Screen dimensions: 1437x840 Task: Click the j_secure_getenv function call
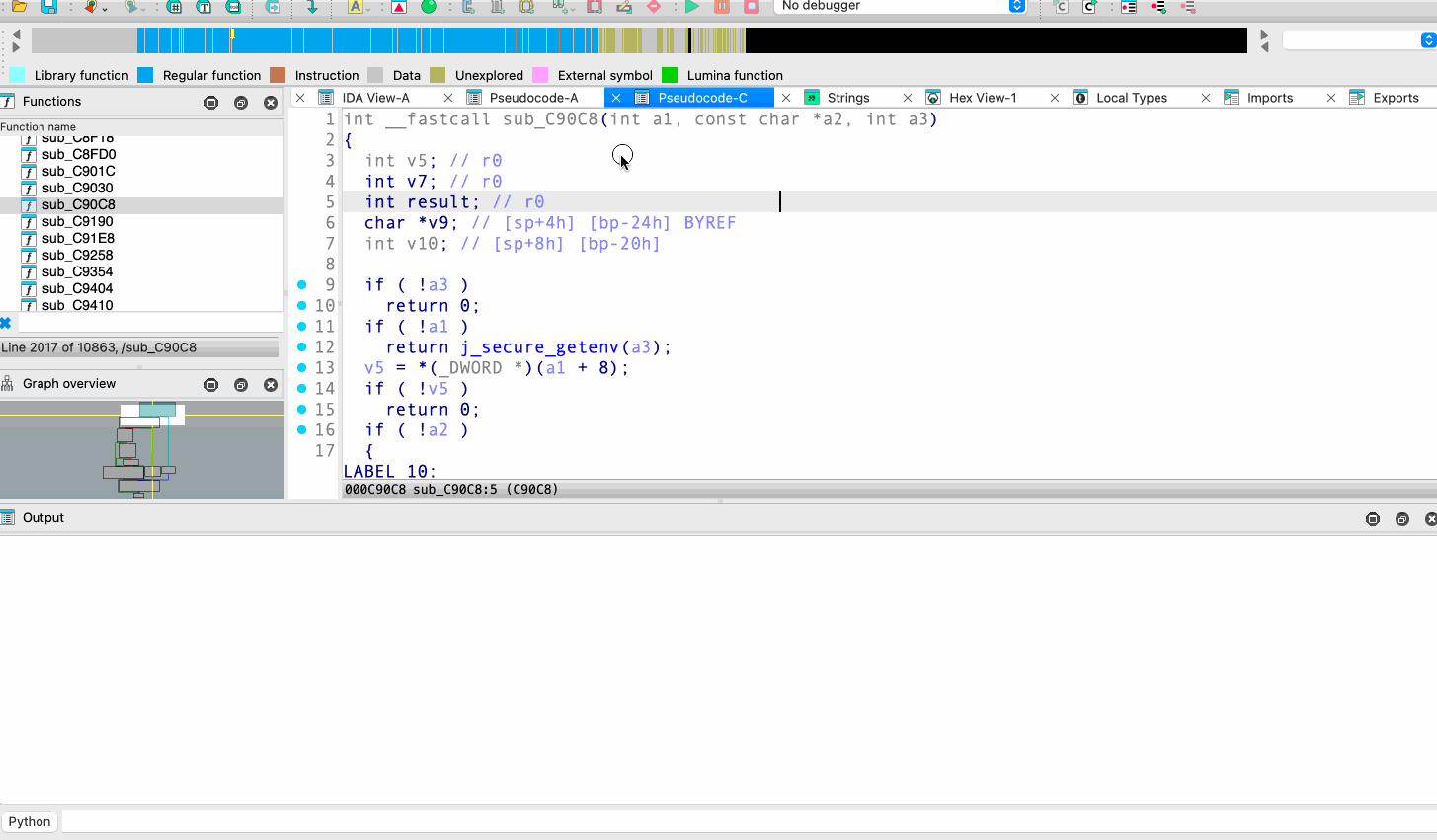click(539, 346)
